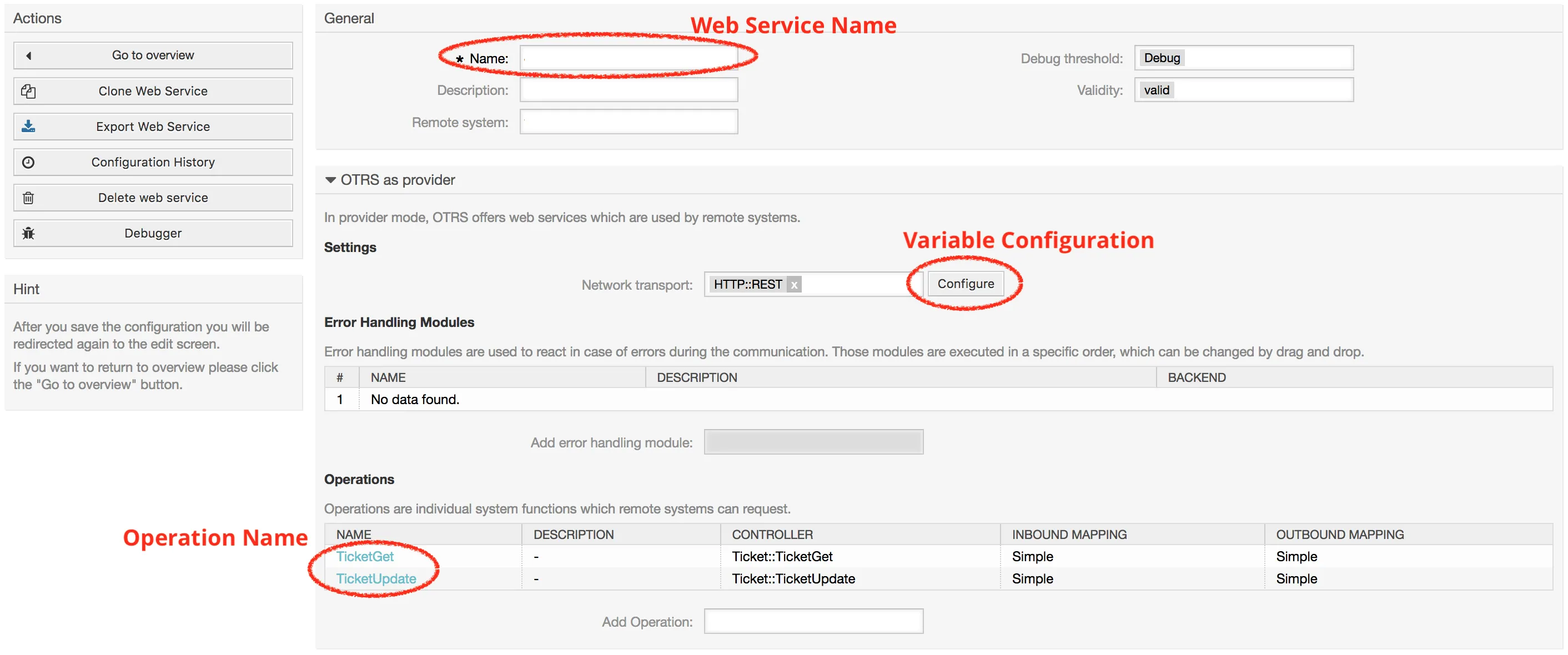Viewport: 1568px width, 655px height.
Task: Focus the web service Name field
Action: (628, 58)
